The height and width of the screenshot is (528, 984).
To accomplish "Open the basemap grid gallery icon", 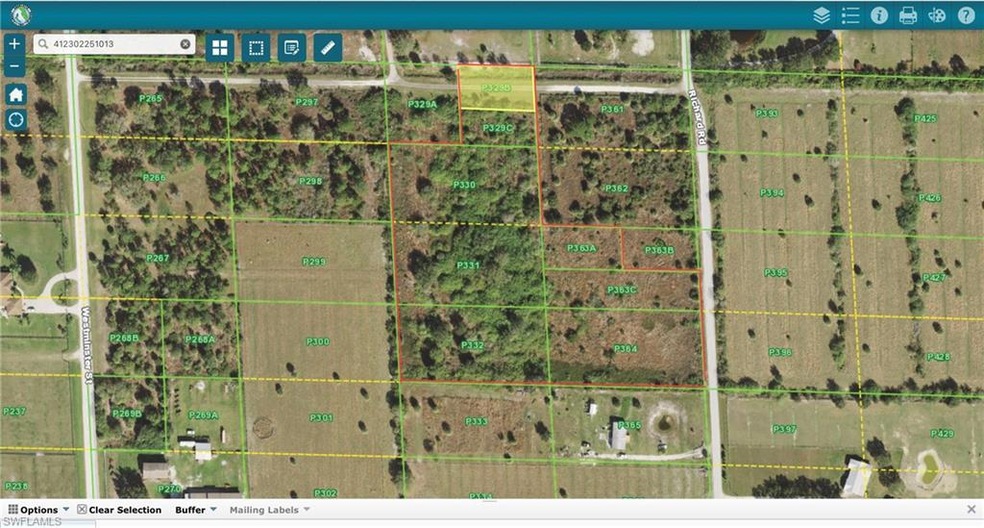I will click(220, 47).
